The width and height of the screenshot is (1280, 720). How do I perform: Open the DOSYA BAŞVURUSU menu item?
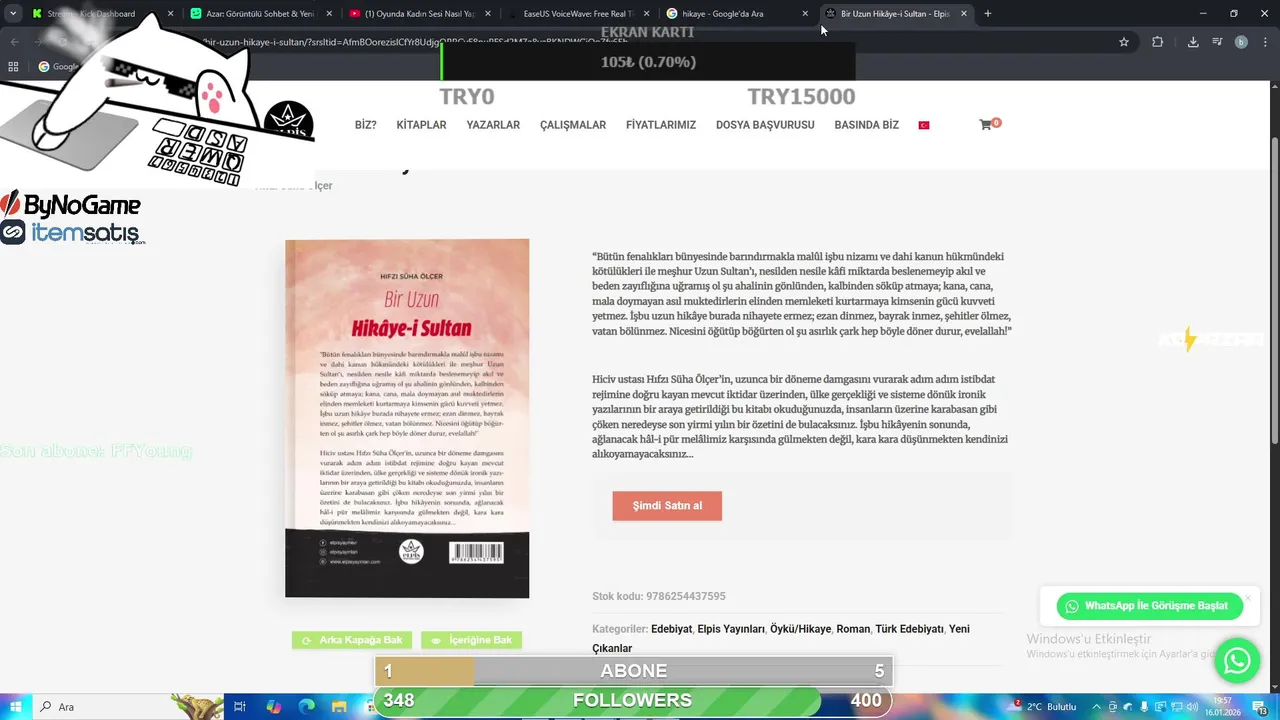765,125
